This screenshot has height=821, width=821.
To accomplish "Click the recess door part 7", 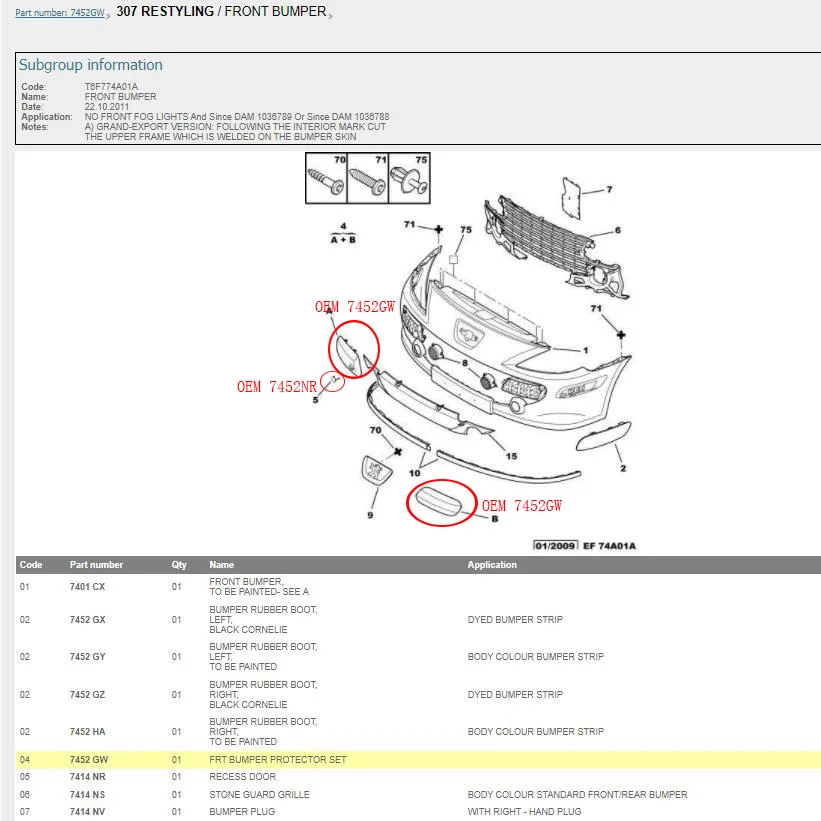I will pos(571,197).
